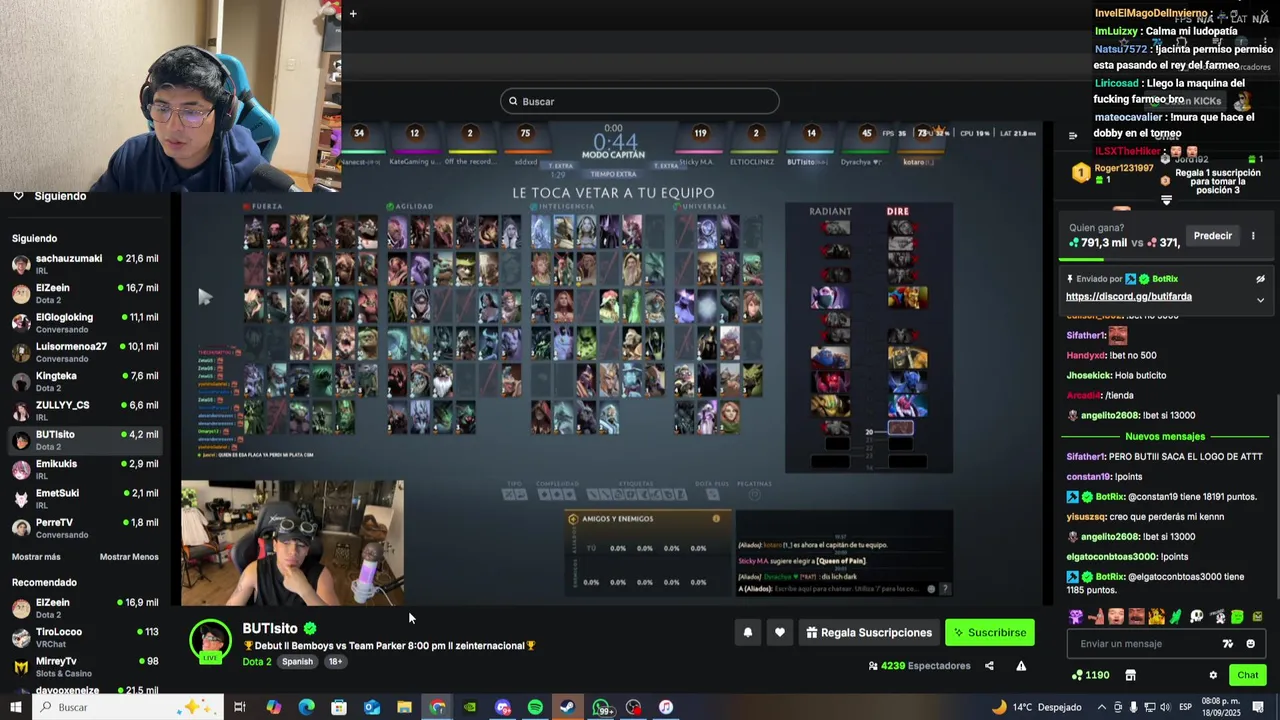This screenshot has height=720, width=1280.
Task: Open Steam from the taskbar
Action: pos(568,707)
